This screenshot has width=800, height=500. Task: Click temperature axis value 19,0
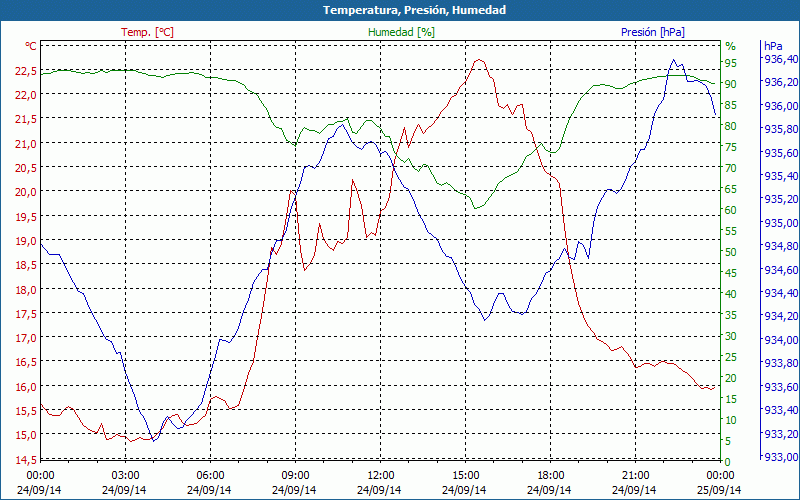pos(26,241)
